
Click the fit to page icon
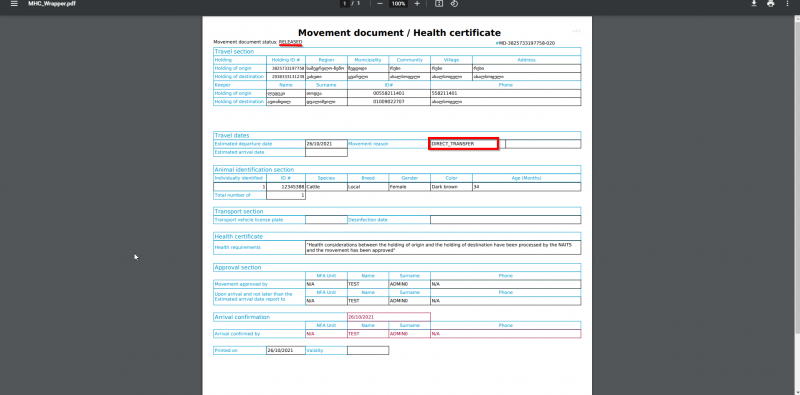[439, 4]
